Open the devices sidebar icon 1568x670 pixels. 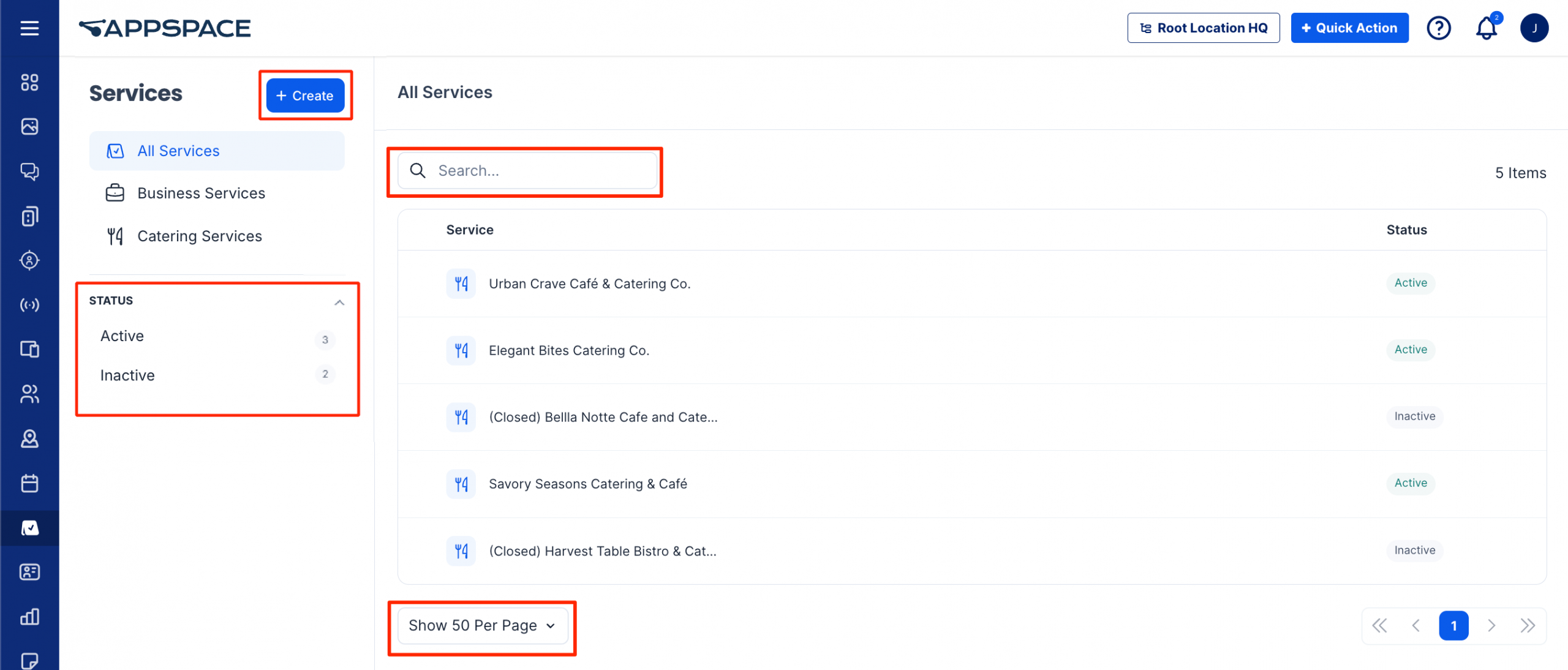29,216
